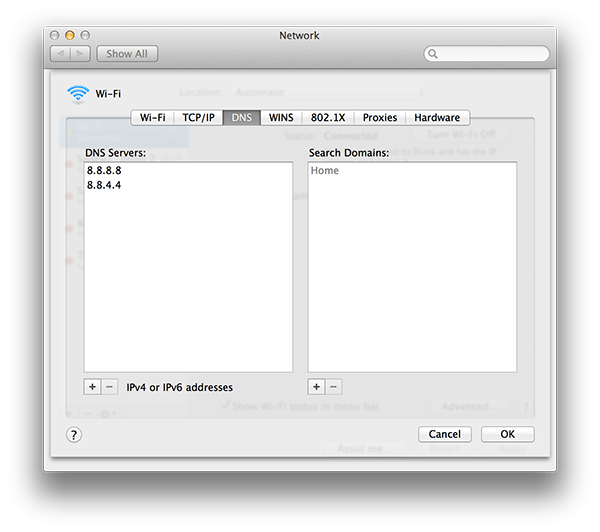The image size is (600, 532).
Task: Go forward with the right arrow button
Action: [x=80, y=54]
